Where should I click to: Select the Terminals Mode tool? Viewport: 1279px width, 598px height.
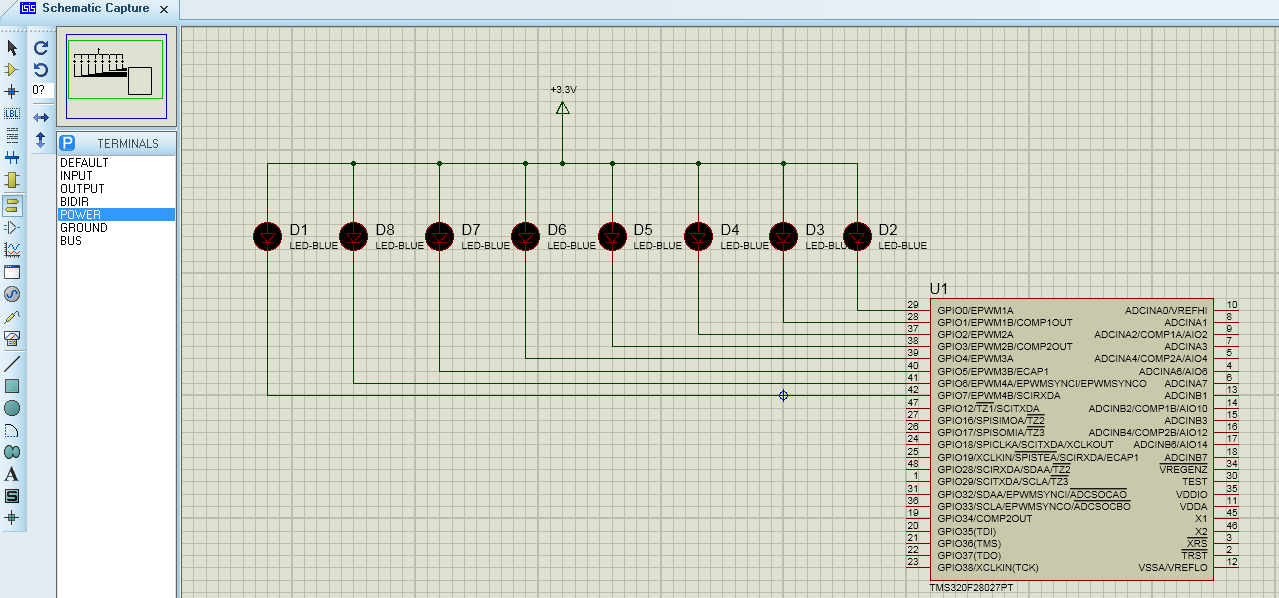pos(12,206)
